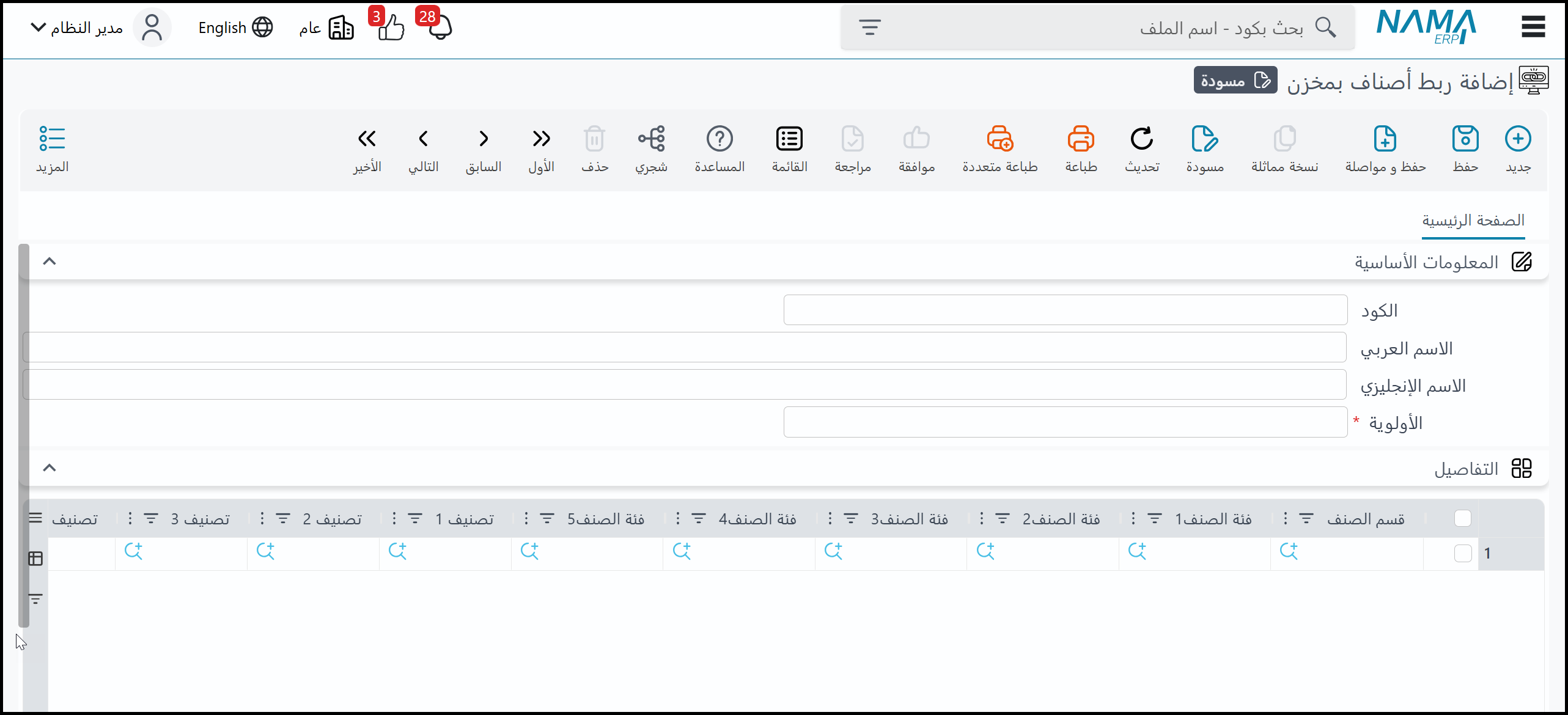Select the الصفحة الرئيسية tab
Screen dimensions: 1568x715
pyautogui.click(x=1473, y=221)
